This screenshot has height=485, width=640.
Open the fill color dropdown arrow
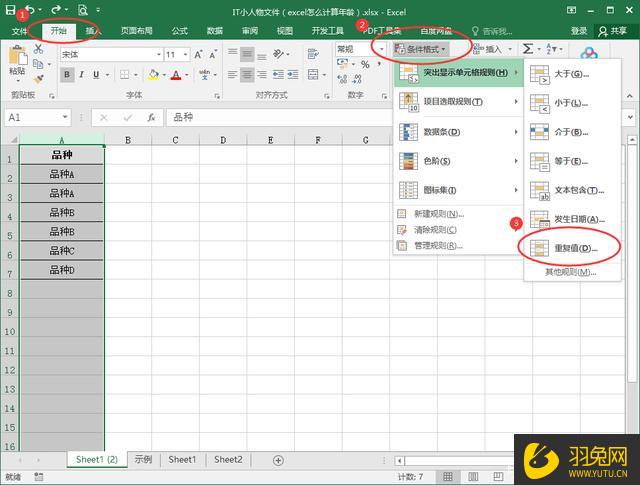point(164,75)
